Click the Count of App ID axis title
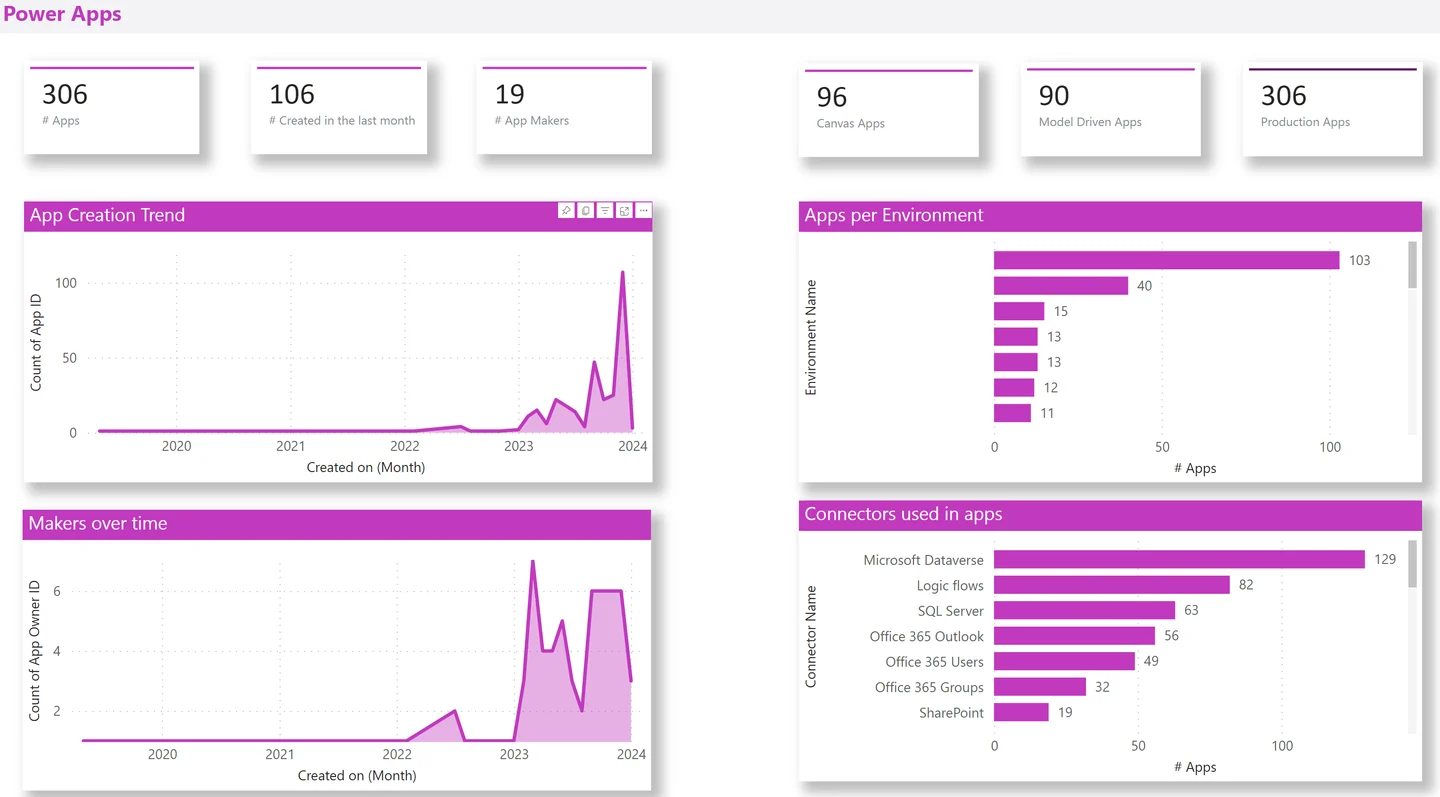This screenshot has width=1440, height=797. click(37, 343)
